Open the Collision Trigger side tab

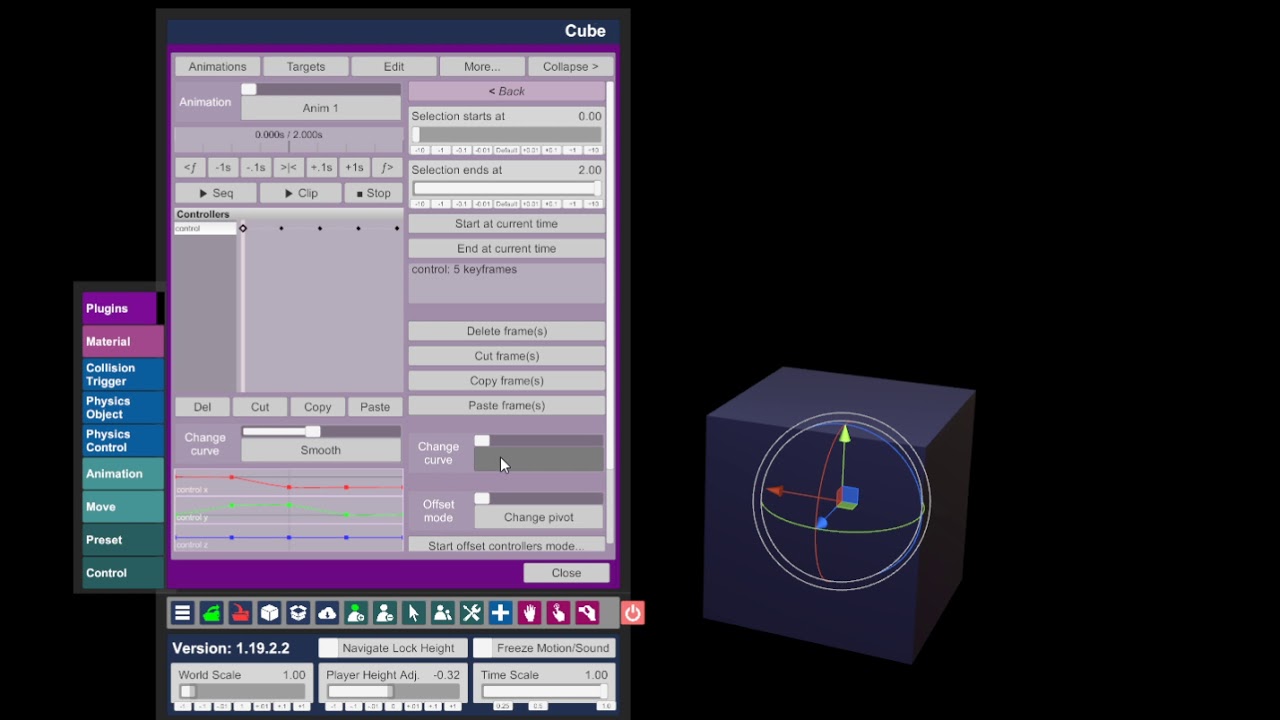pos(123,374)
